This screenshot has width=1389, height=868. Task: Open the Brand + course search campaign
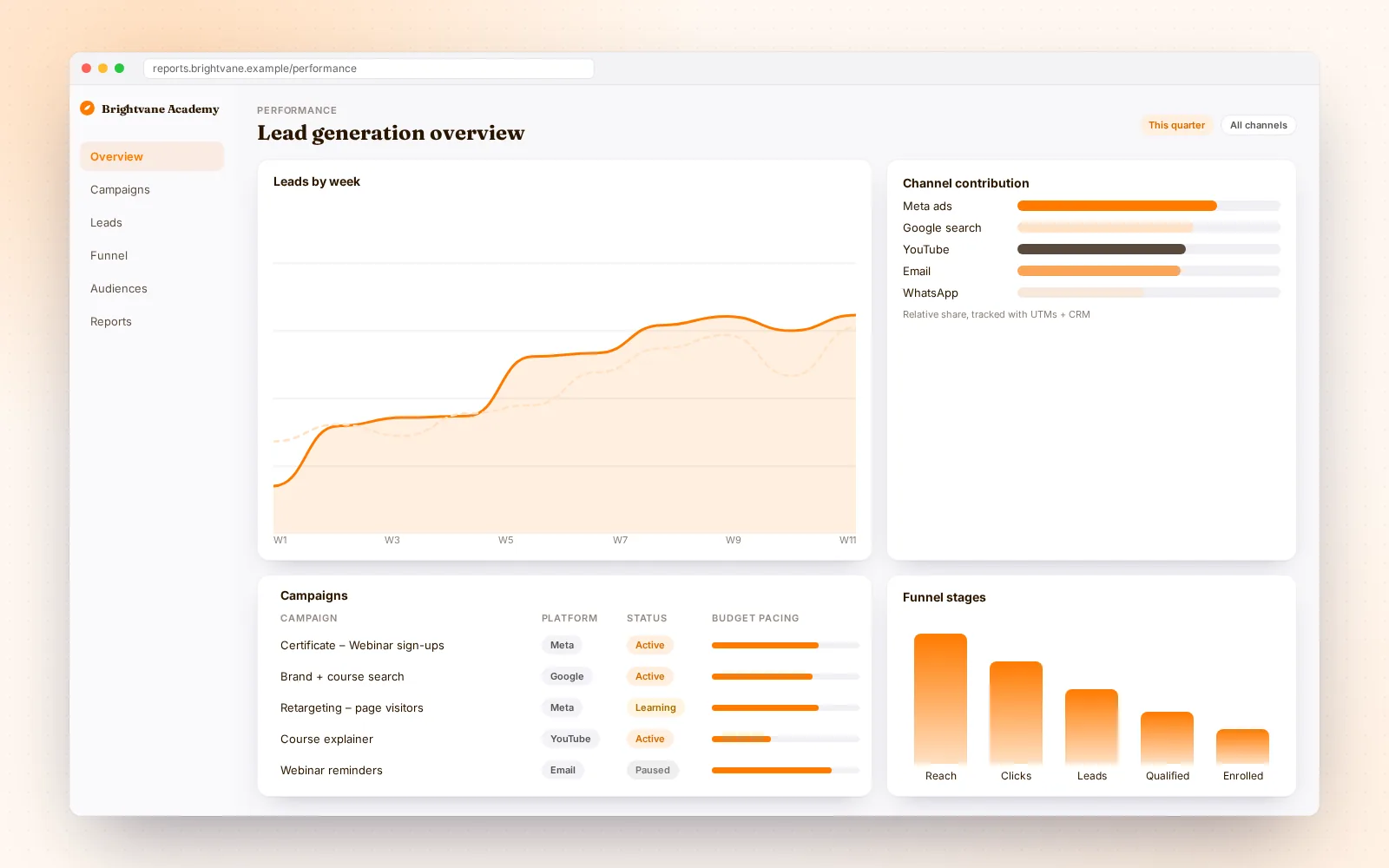(x=342, y=676)
